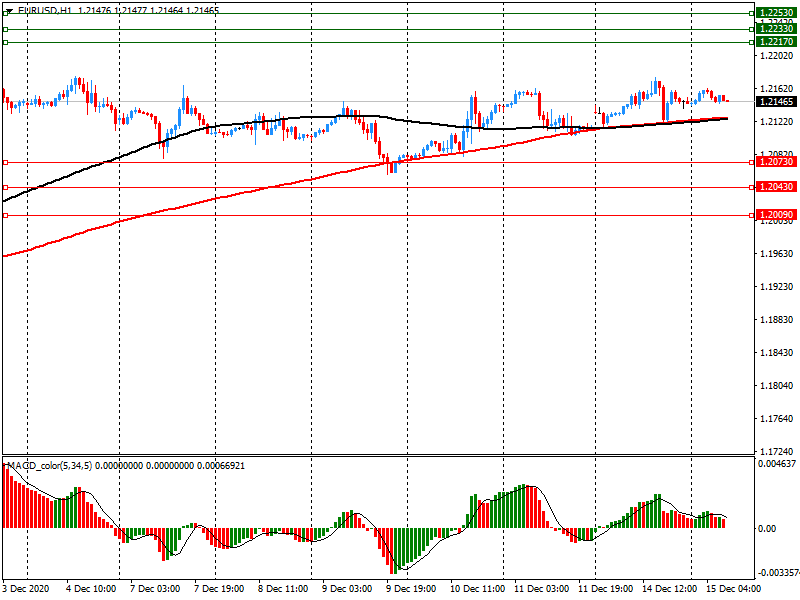Click the black 1.21465 current price tag
800x600 pixels.
tap(776, 102)
